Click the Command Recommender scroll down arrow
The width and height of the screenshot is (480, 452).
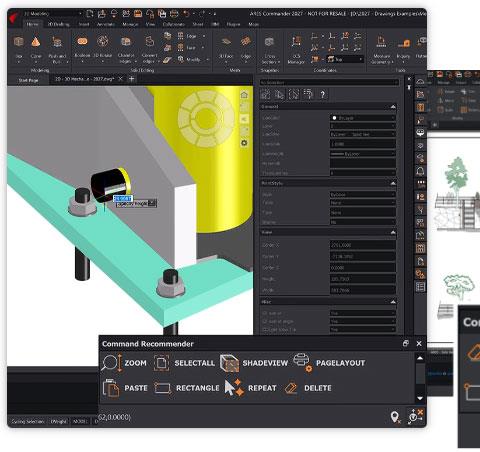(420, 398)
